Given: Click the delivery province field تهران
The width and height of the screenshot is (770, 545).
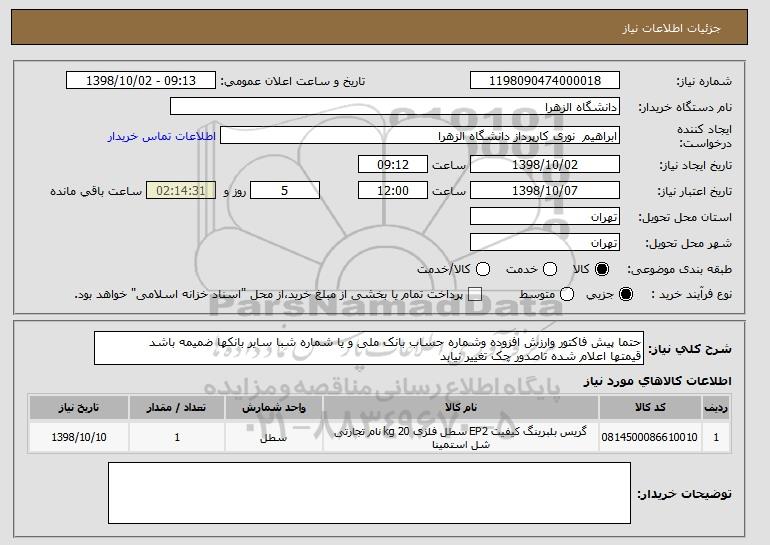Looking at the screenshot, I should click(545, 217).
